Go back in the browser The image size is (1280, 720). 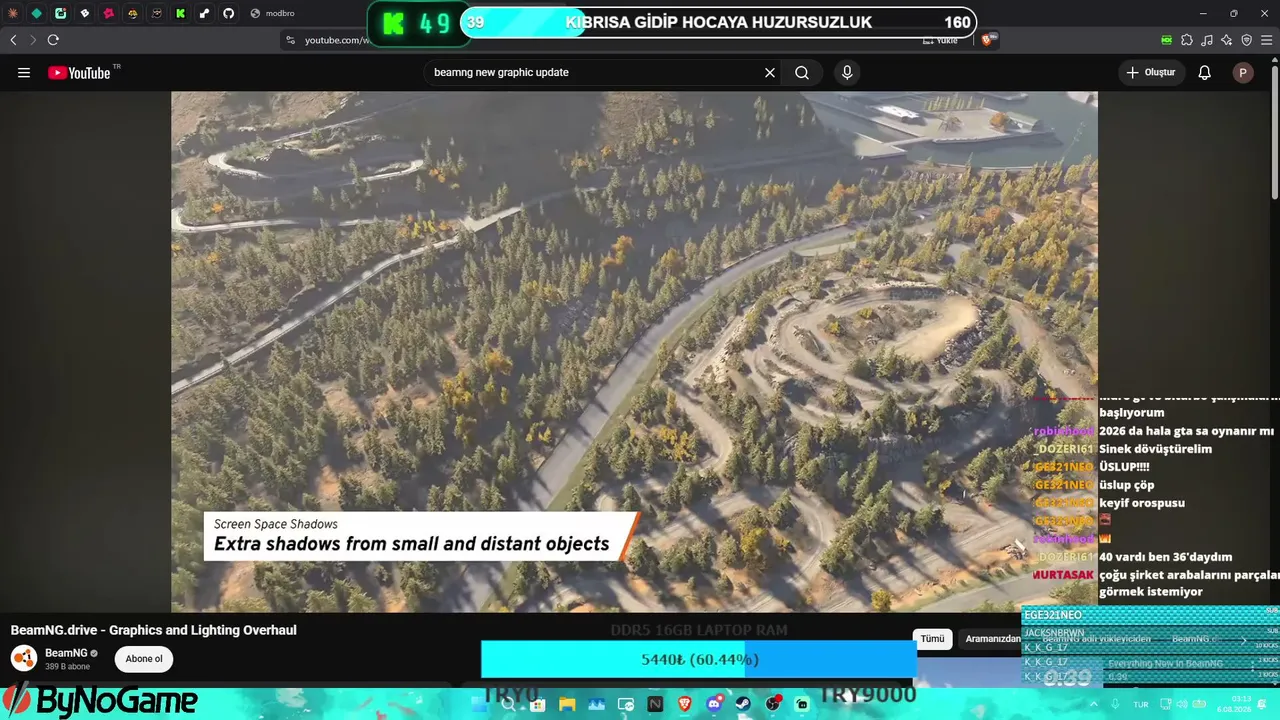click(x=13, y=40)
